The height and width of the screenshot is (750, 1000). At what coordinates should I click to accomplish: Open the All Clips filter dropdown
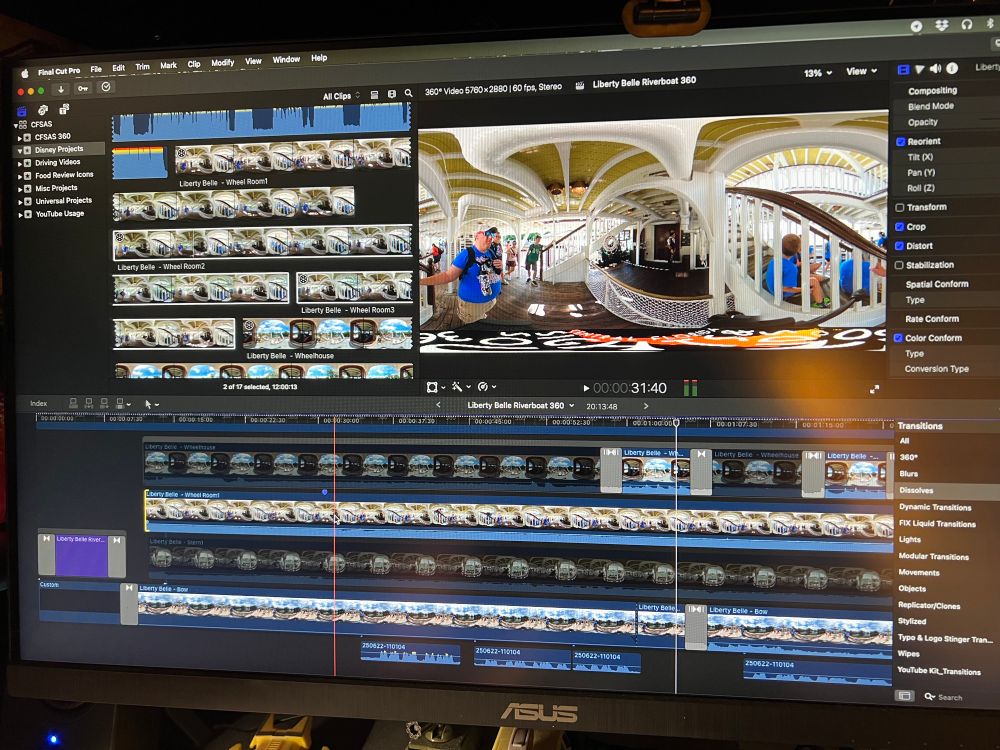coord(341,96)
